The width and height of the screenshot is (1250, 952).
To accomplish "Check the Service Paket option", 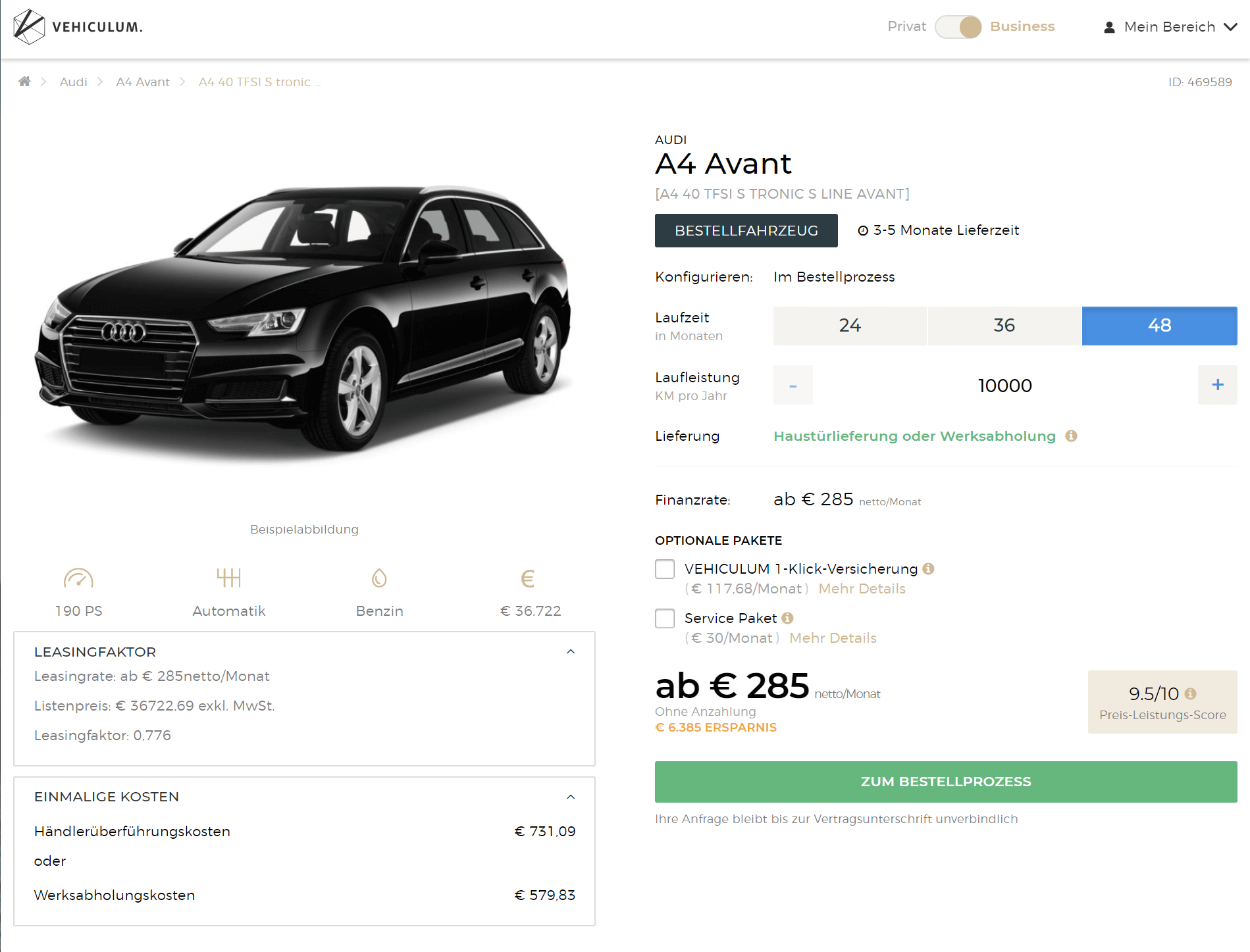I will click(665, 618).
